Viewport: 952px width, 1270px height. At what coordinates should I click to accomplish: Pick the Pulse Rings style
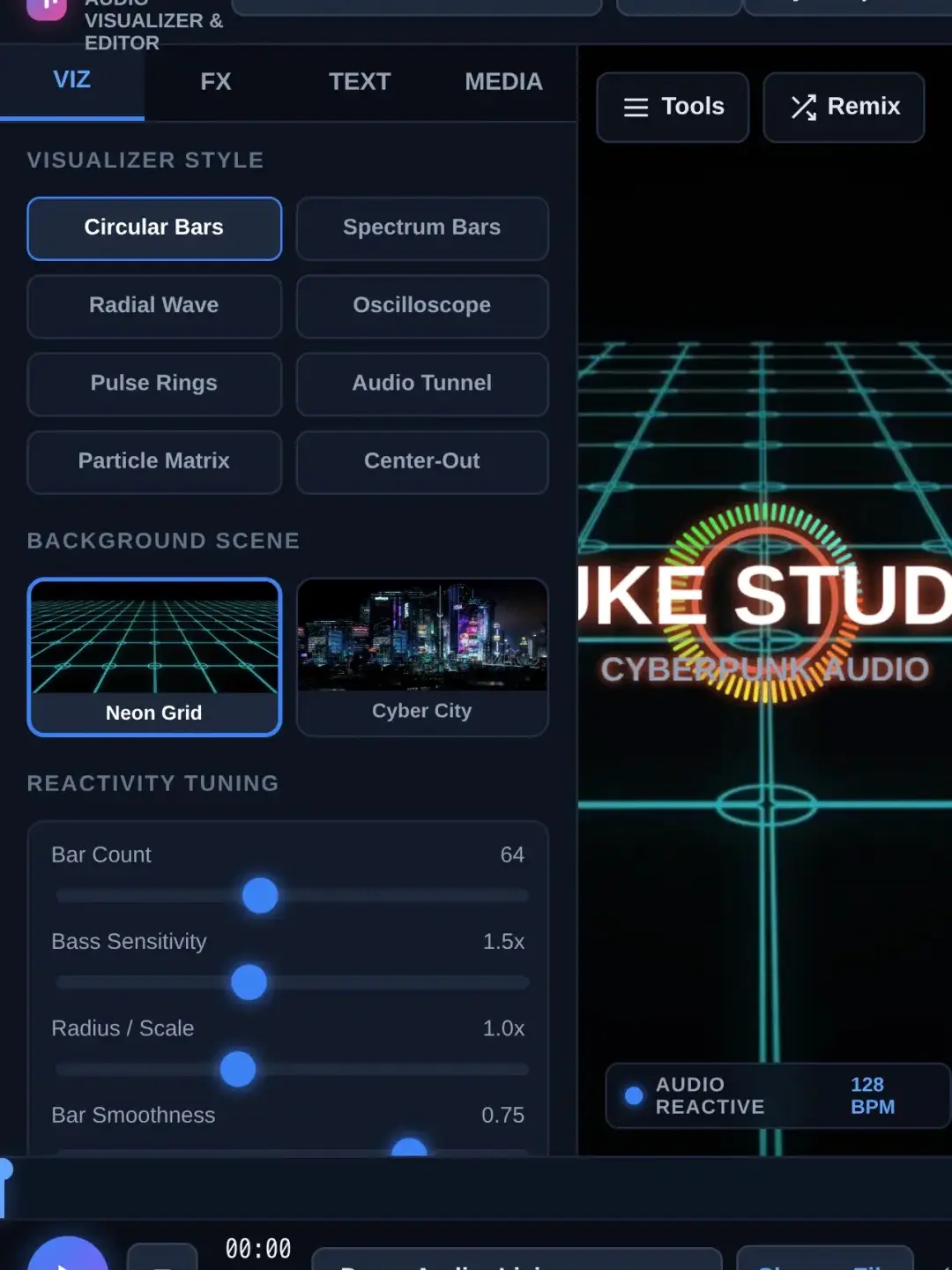pyautogui.click(x=154, y=384)
